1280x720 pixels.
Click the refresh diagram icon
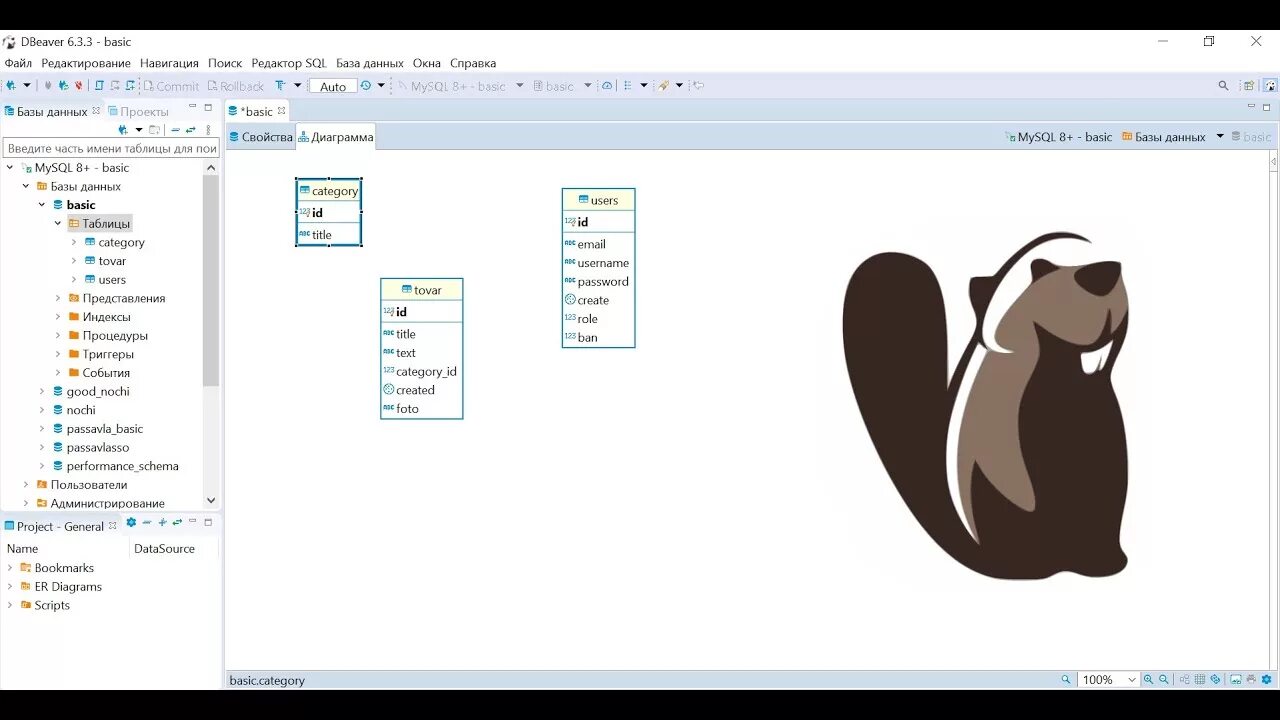(x=1215, y=679)
